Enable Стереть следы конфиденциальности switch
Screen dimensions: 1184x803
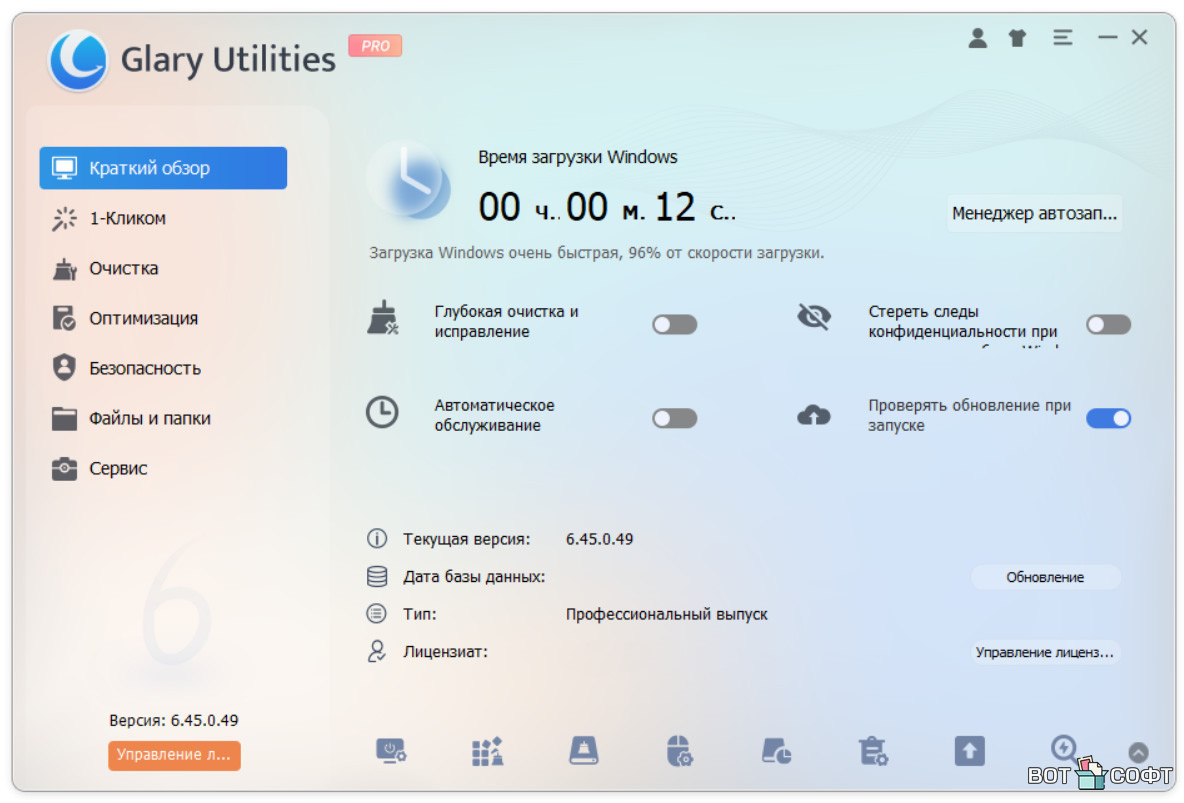[1108, 325]
